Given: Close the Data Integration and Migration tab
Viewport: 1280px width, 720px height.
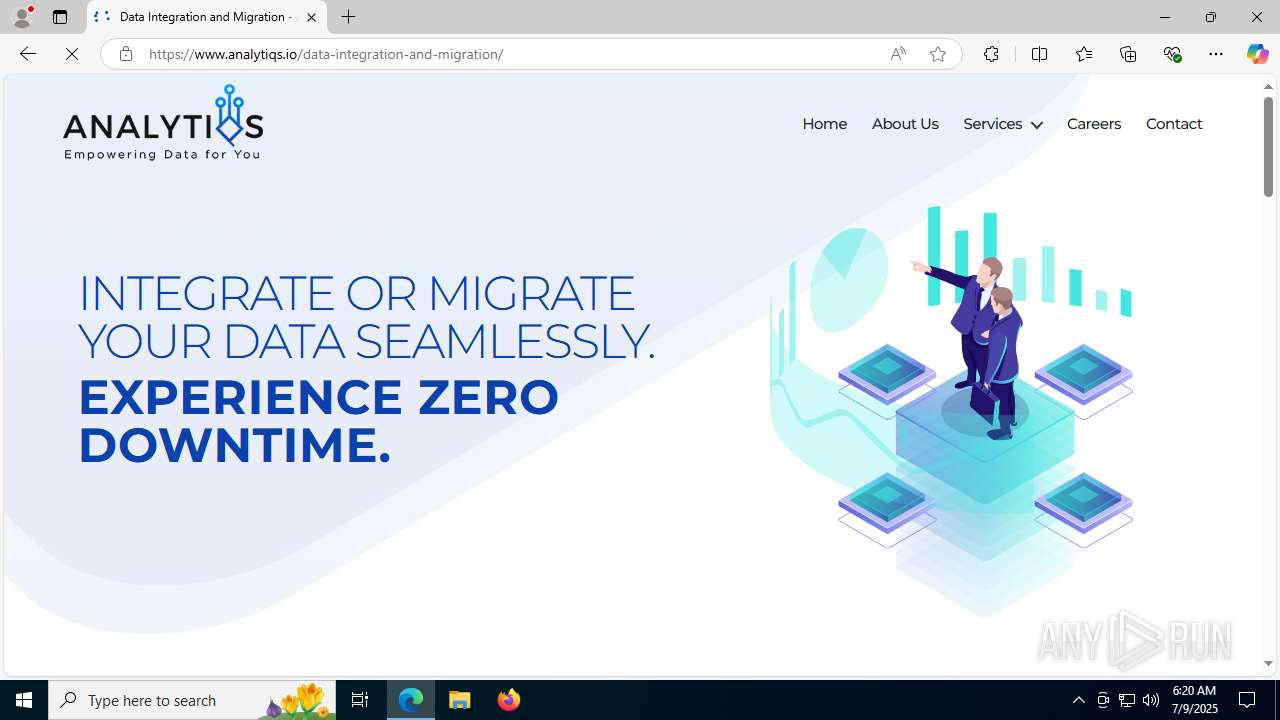Looking at the screenshot, I should pos(311,17).
